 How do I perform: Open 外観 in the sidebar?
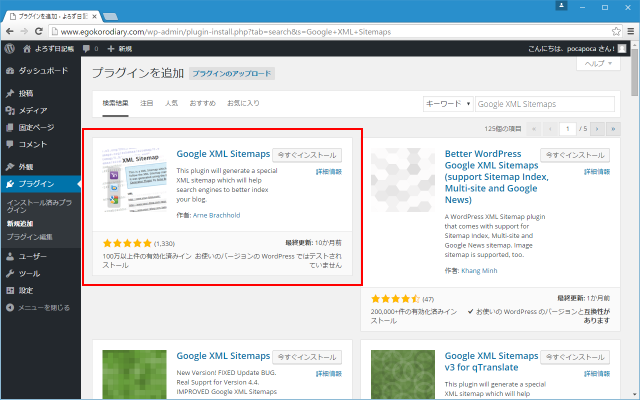pos(40,167)
